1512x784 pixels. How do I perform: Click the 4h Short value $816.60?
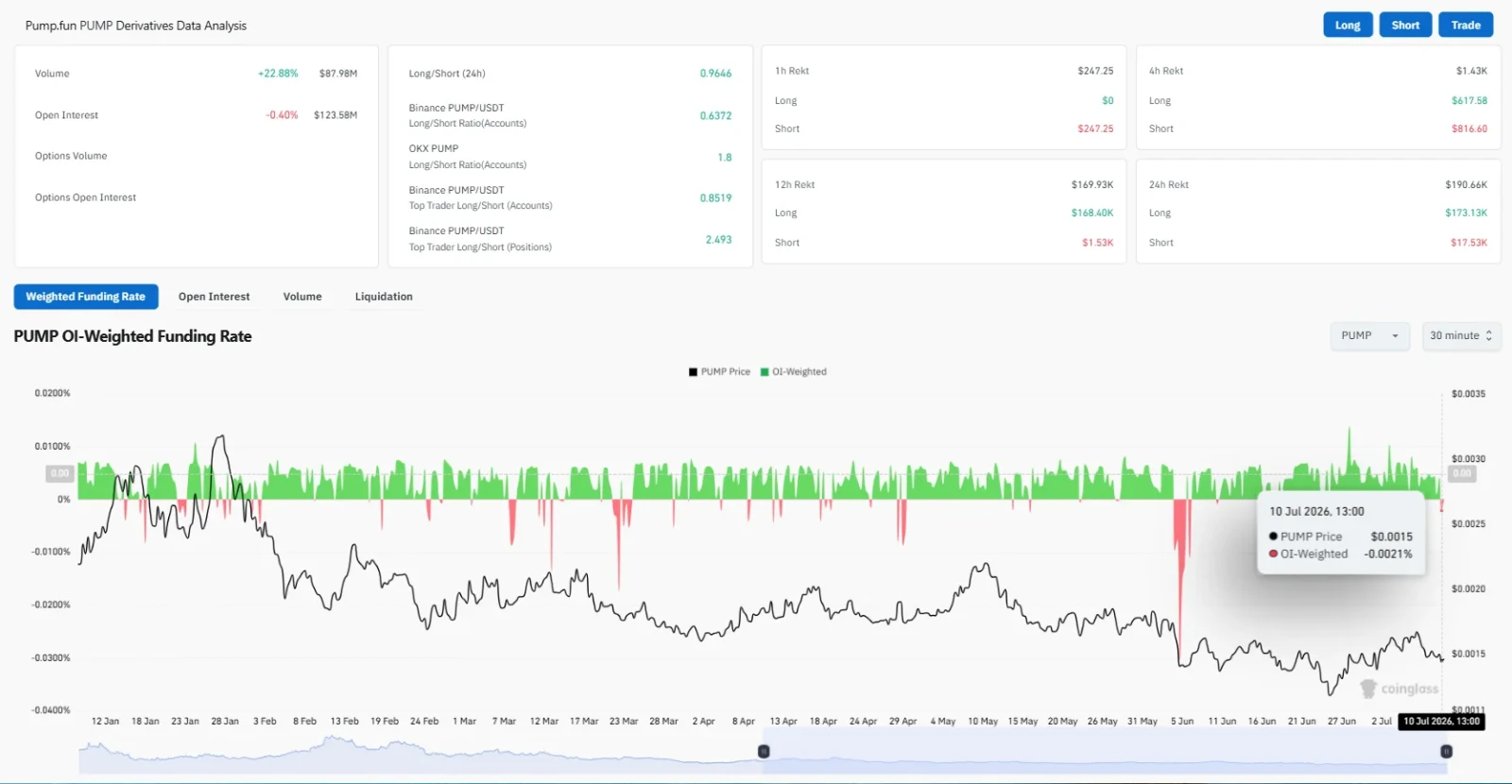click(1469, 128)
